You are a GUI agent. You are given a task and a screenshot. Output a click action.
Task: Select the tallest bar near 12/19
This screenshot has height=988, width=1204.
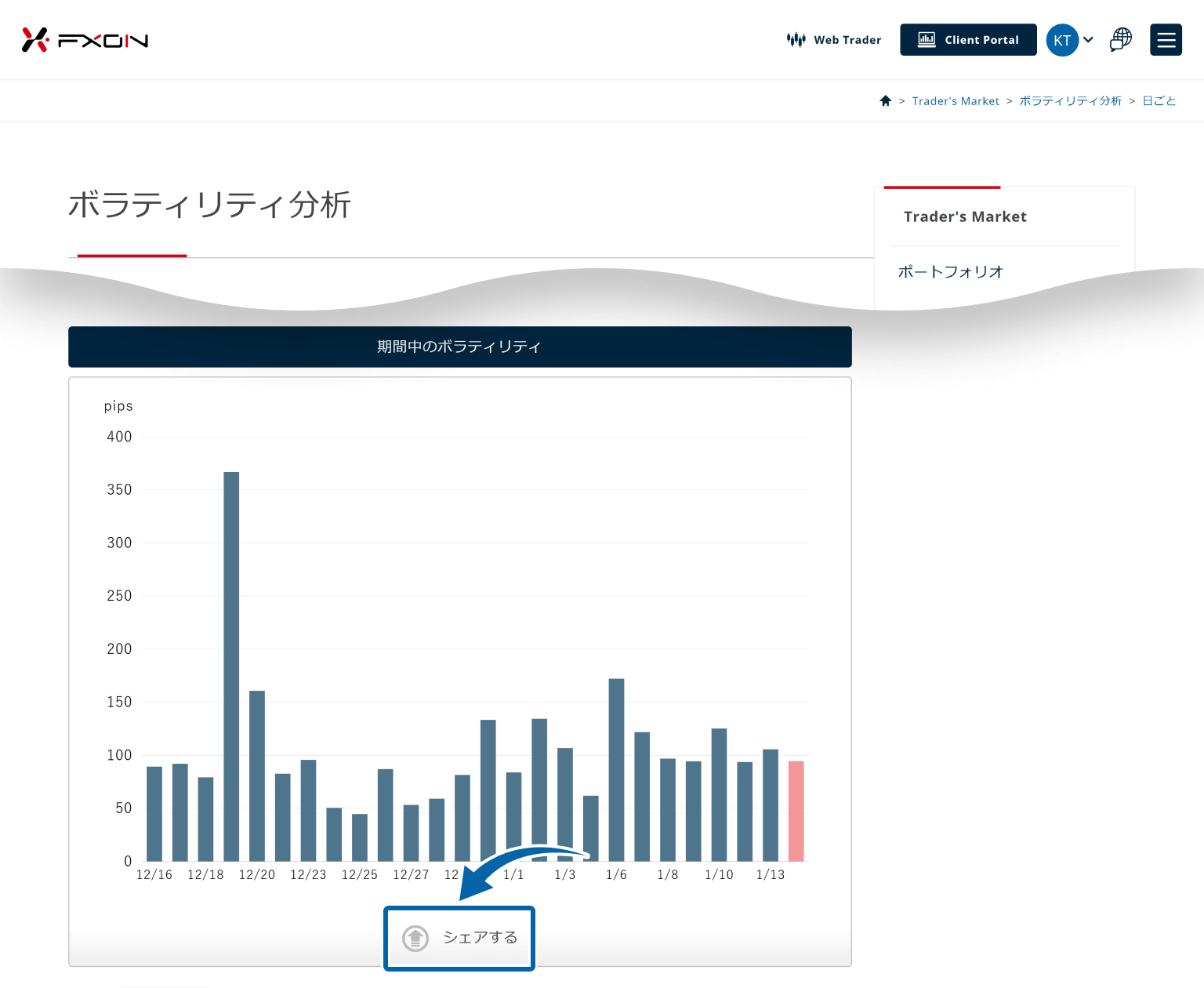pos(231,667)
